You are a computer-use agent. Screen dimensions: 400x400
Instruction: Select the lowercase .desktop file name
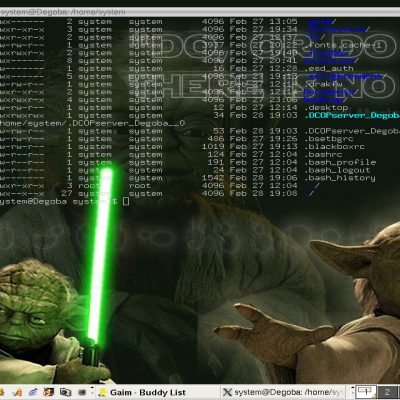tap(326, 108)
